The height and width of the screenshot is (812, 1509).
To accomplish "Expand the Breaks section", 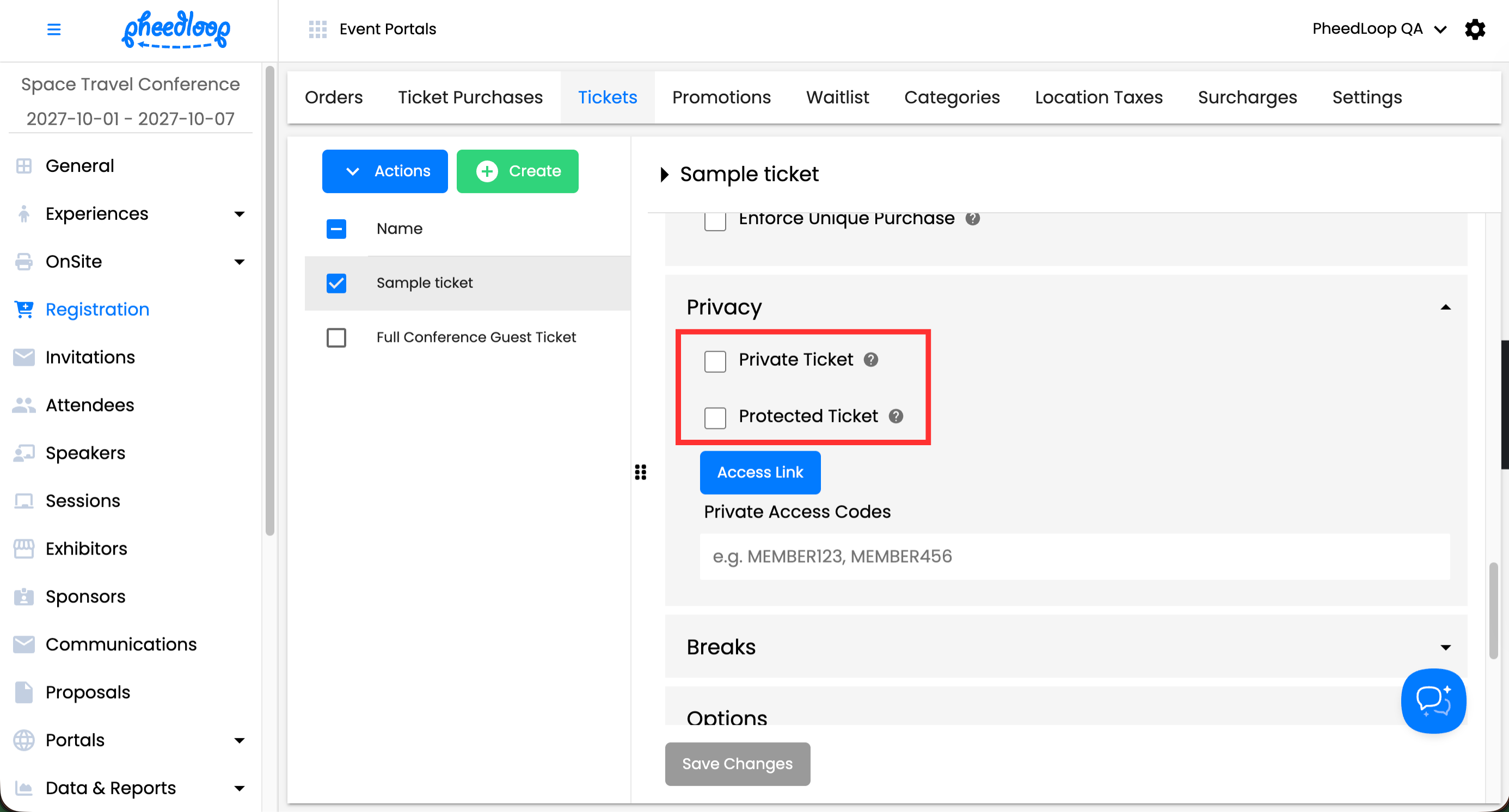I will coord(1445,647).
